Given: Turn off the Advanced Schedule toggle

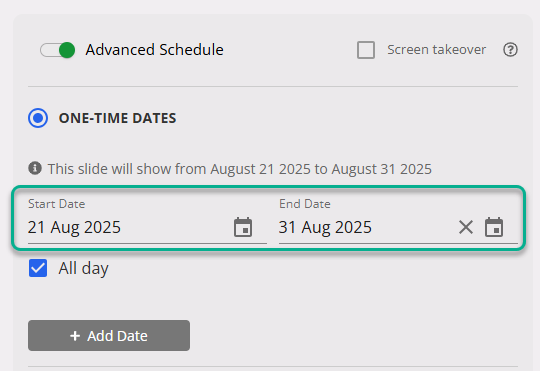Looking at the screenshot, I should 58,50.
